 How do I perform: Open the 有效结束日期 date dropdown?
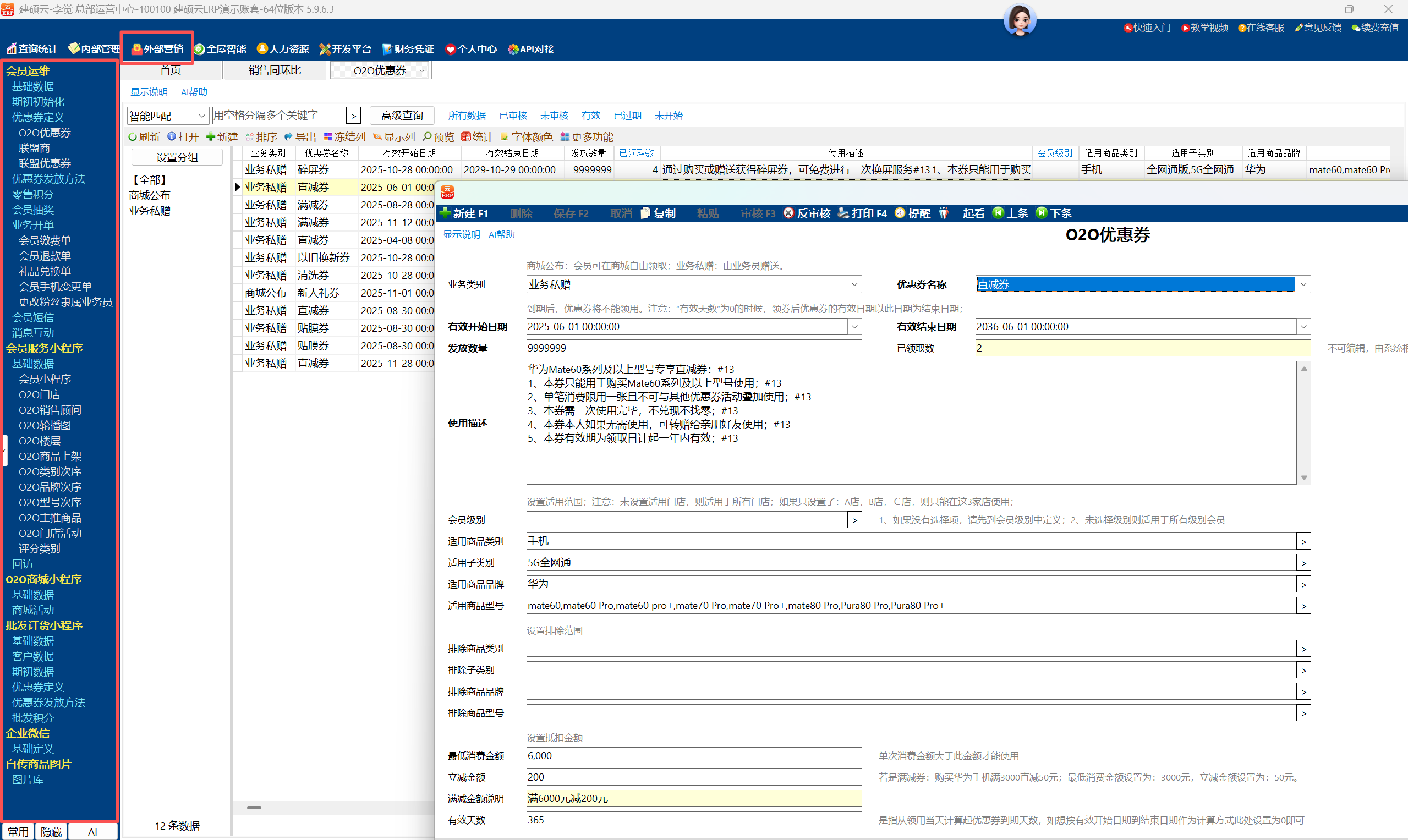tap(1303, 327)
